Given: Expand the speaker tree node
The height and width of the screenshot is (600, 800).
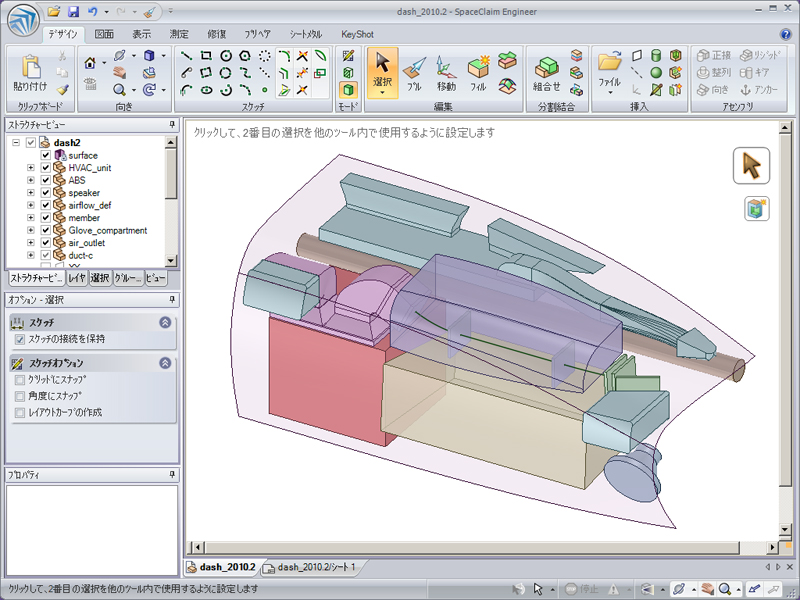Looking at the screenshot, I should tap(31, 193).
